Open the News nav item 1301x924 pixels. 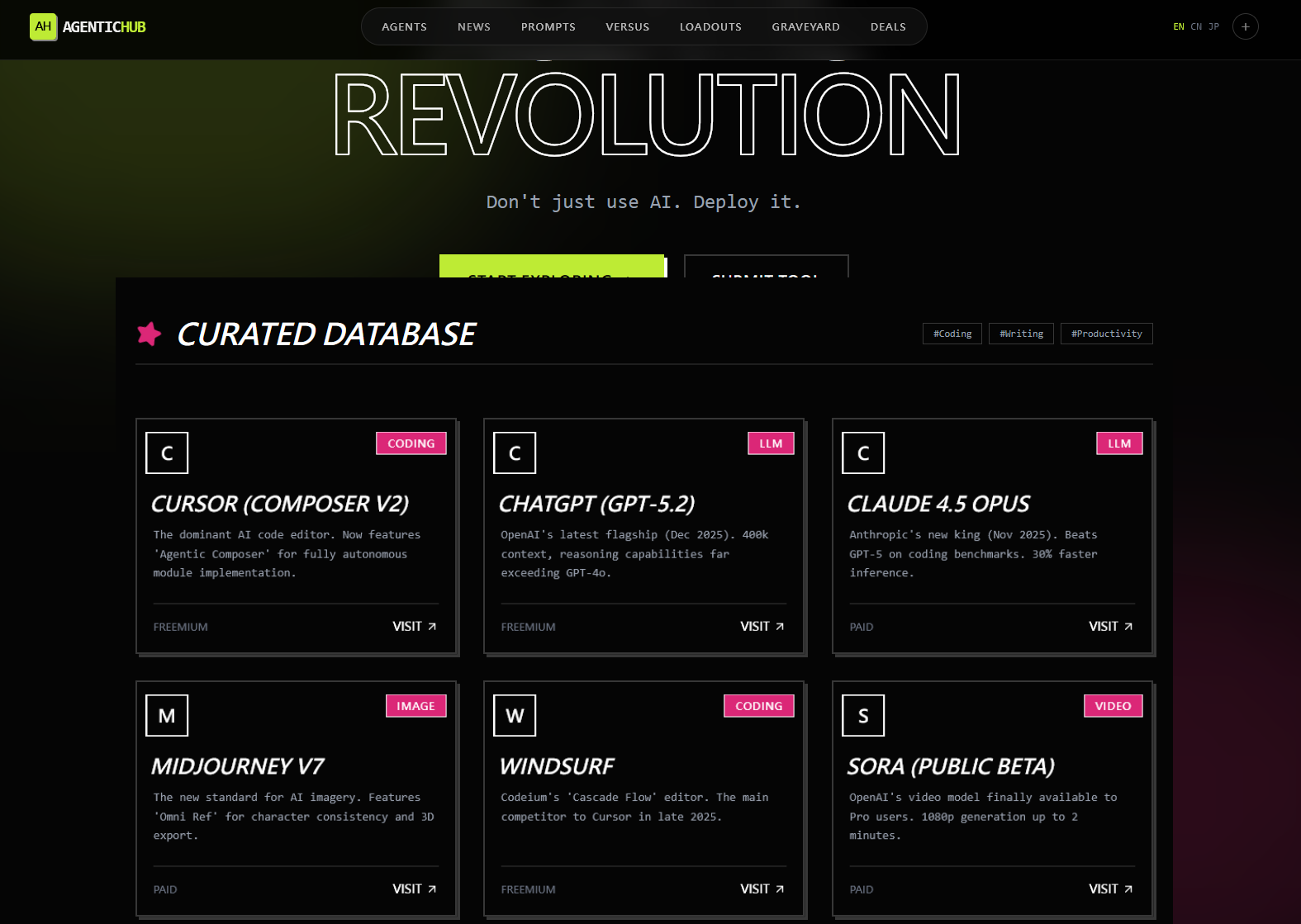(x=474, y=26)
